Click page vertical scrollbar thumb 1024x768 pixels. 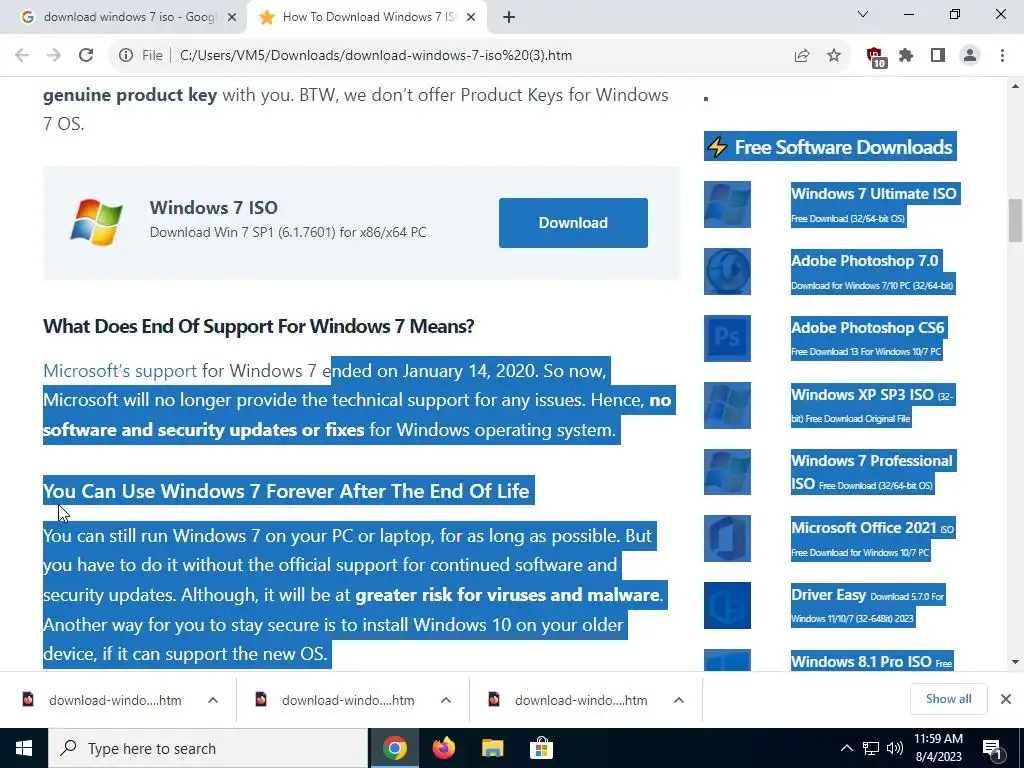tap(1015, 221)
